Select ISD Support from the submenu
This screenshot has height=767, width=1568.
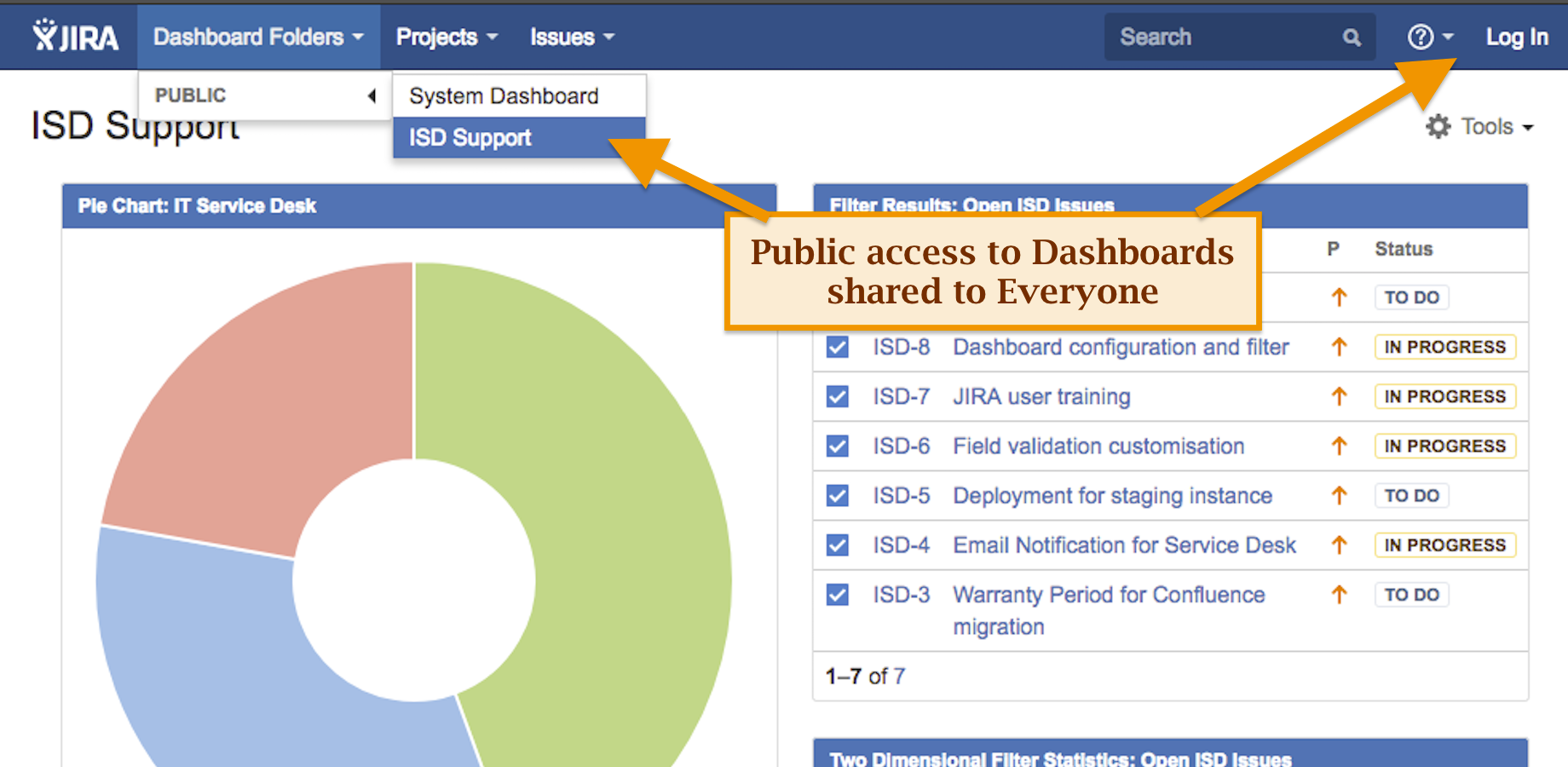click(x=519, y=137)
